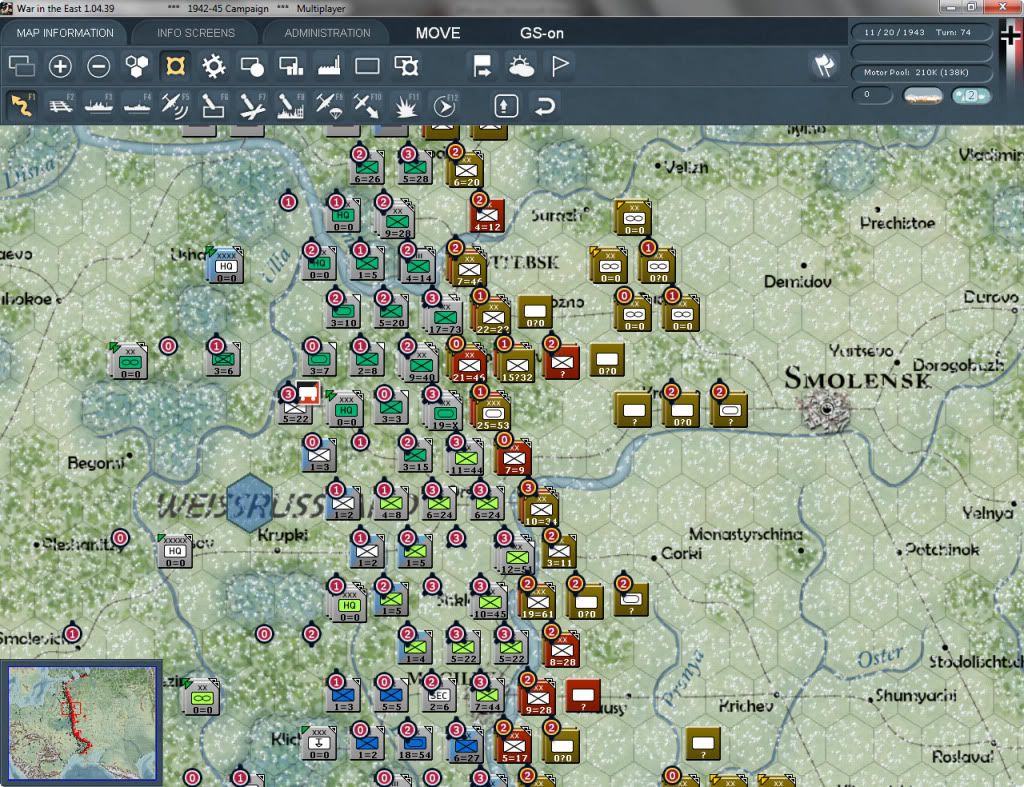Click the field showing 0 below Motor Pool
The image size is (1024, 787).
[872, 95]
